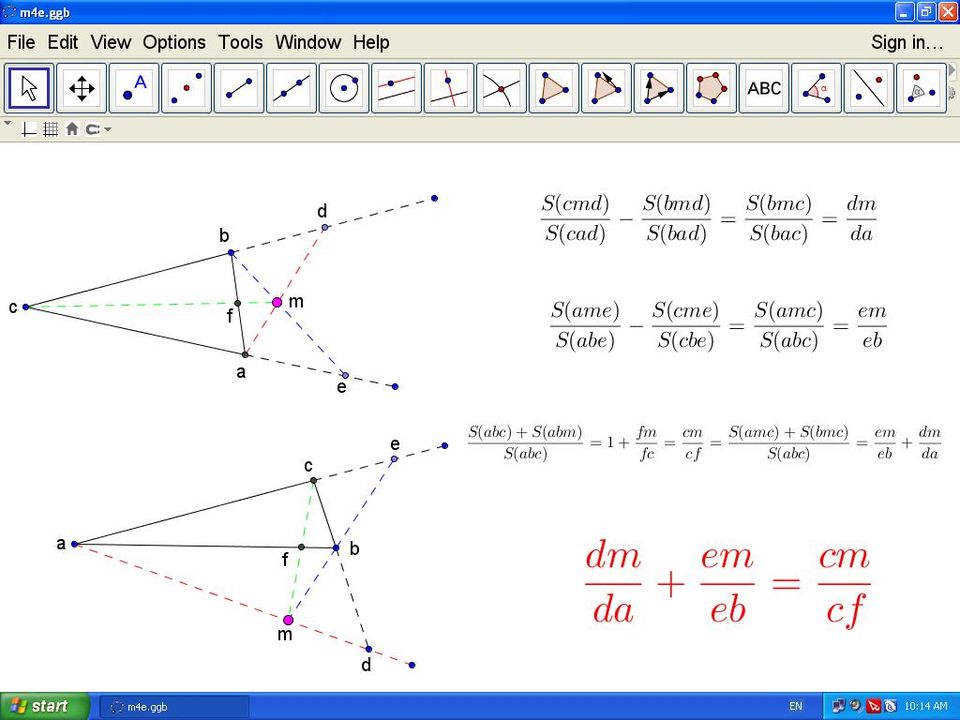
Task: Select the Angle tool
Action: (x=816, y=89)
